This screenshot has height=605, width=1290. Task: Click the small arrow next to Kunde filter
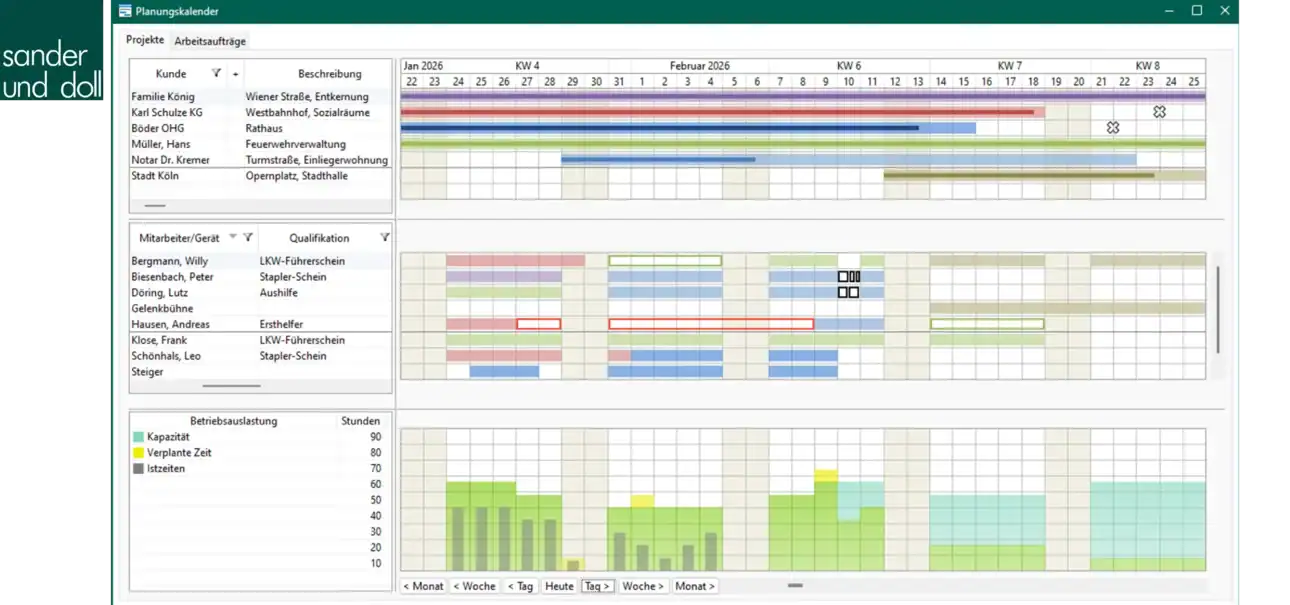tap(235, 74)
